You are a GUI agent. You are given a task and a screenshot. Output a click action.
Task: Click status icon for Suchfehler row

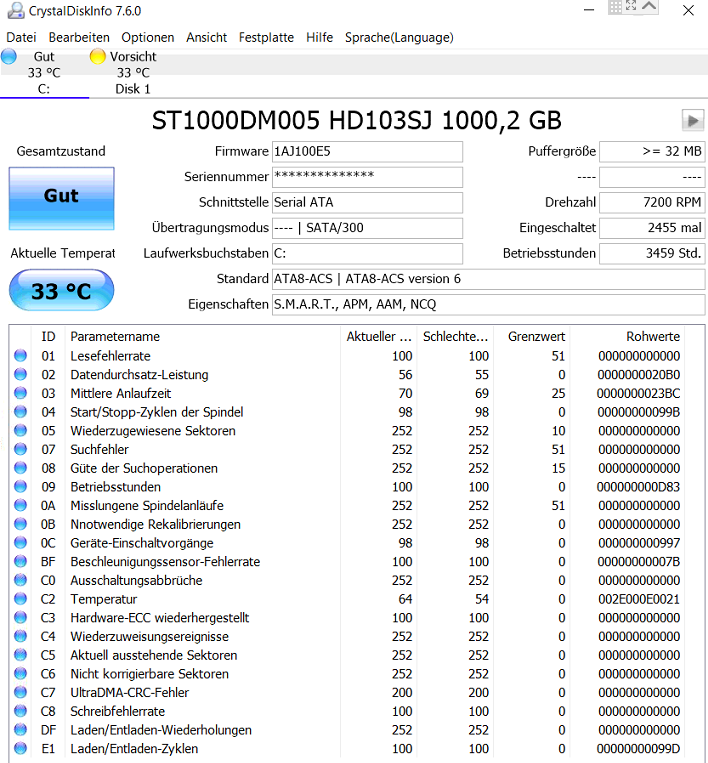point(20,449)
